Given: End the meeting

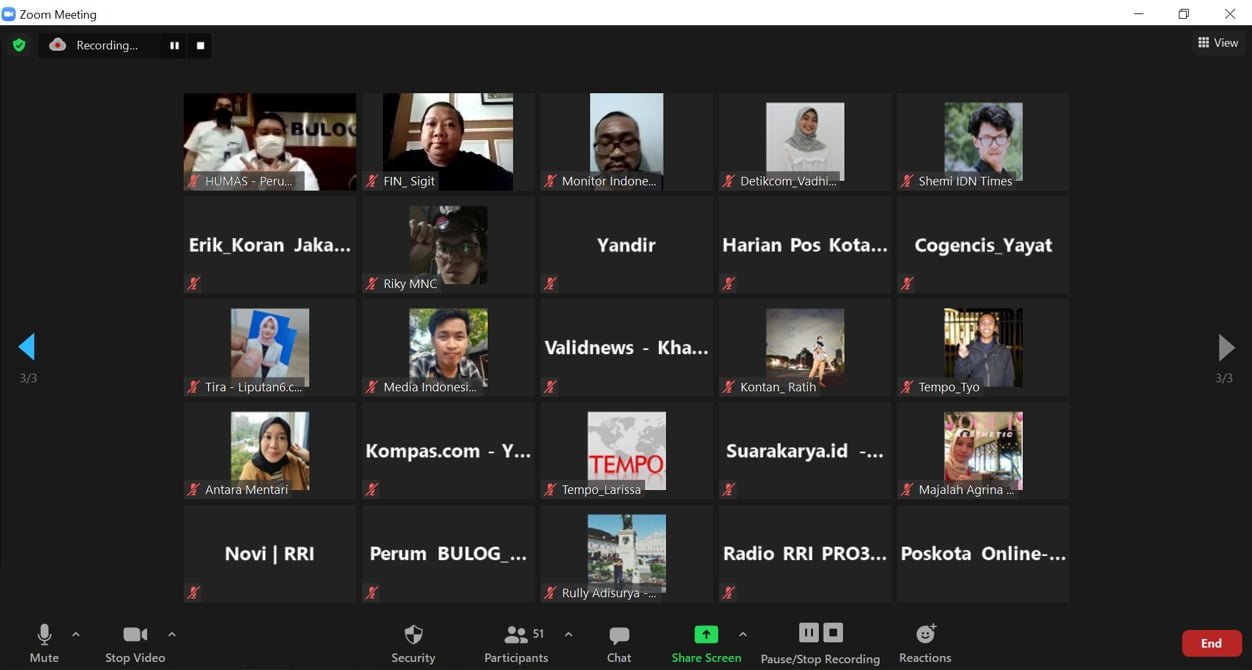Looking at the screenshot, I should pyautogui.click(x=1212, y=643).
